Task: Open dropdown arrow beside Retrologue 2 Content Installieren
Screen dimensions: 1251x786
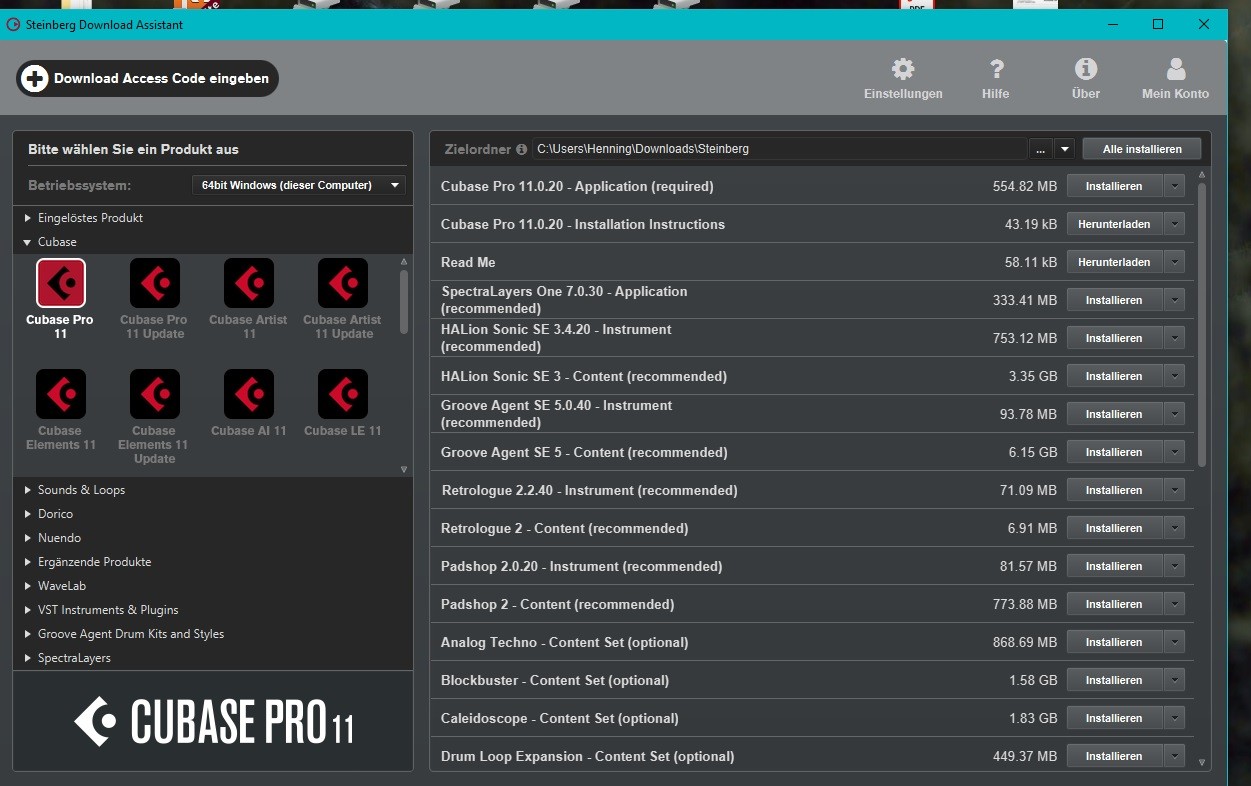Action: click(1174, 528)
